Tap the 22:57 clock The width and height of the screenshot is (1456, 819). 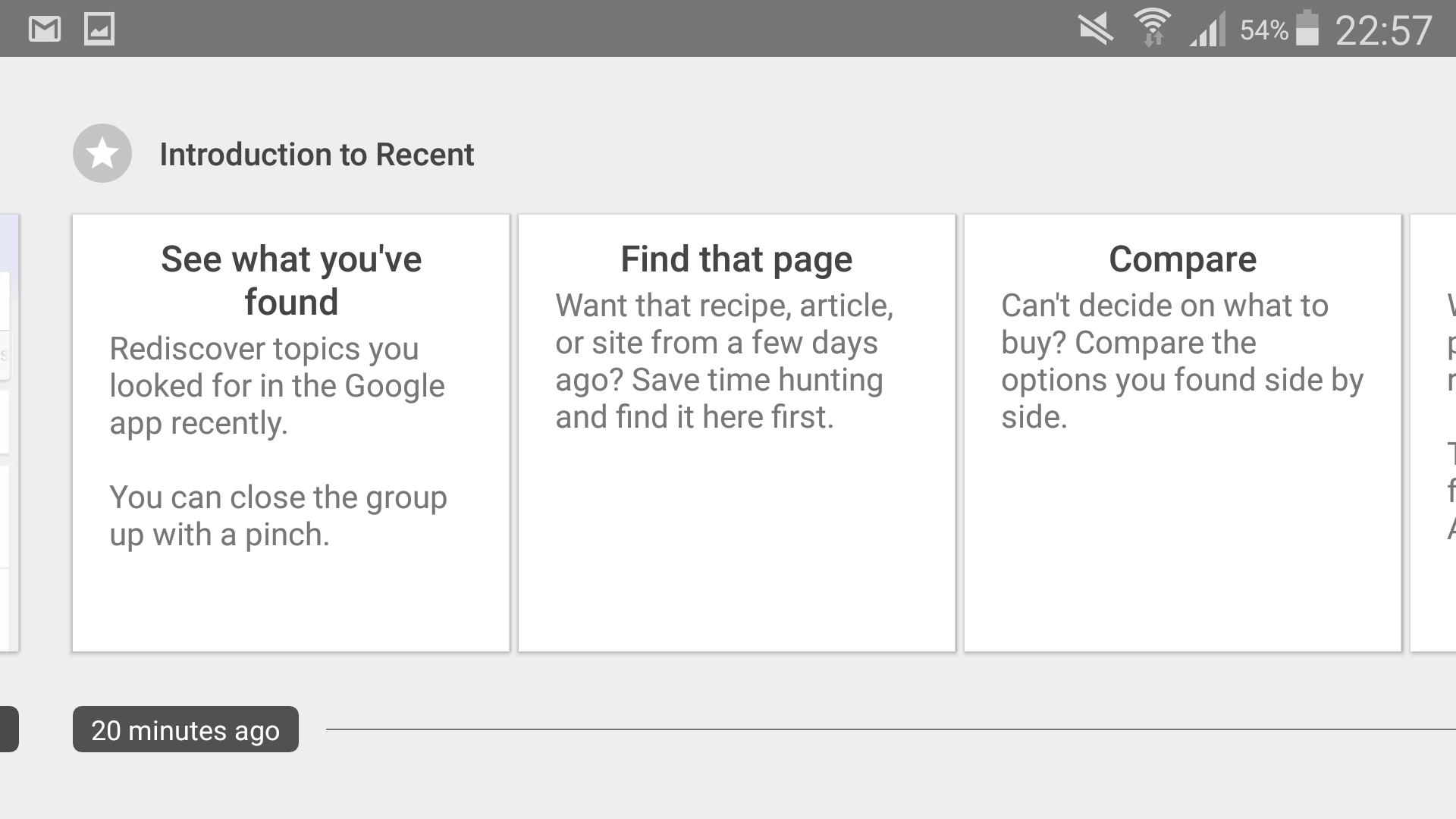(1383, 30)
